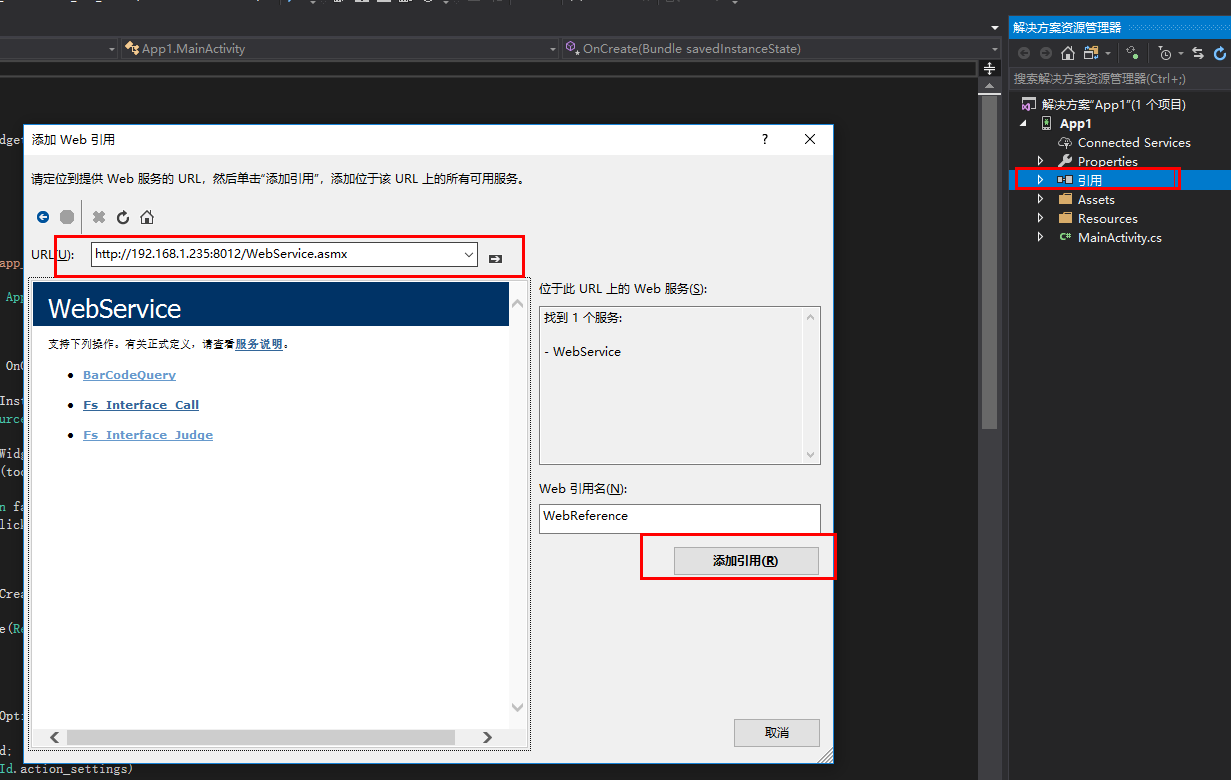Viewport: 1231px width, 780px height.
Task: Select the Resources folder item
Action: 1107,219
